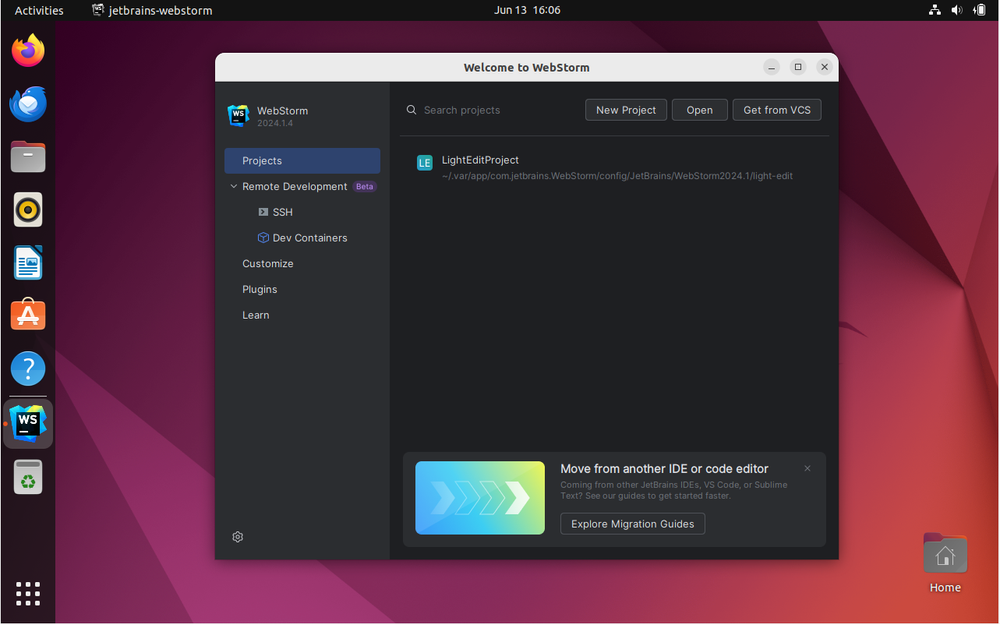Viewport: 1000px width, 624px height.
Task: Click the New Project button
Action: click(x=626, y=110)
